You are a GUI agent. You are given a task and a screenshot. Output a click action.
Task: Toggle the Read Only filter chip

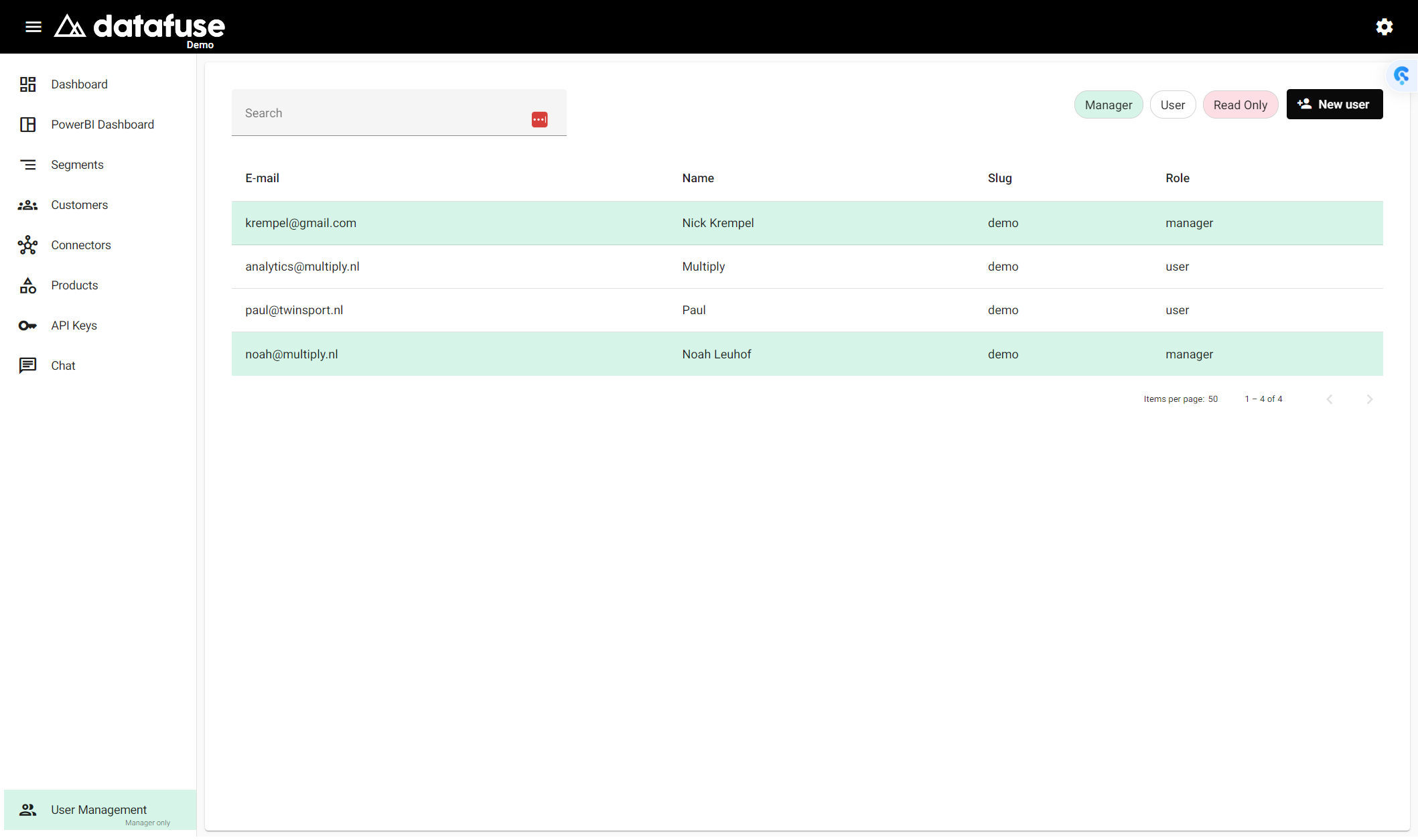(x=1240, y=104)
